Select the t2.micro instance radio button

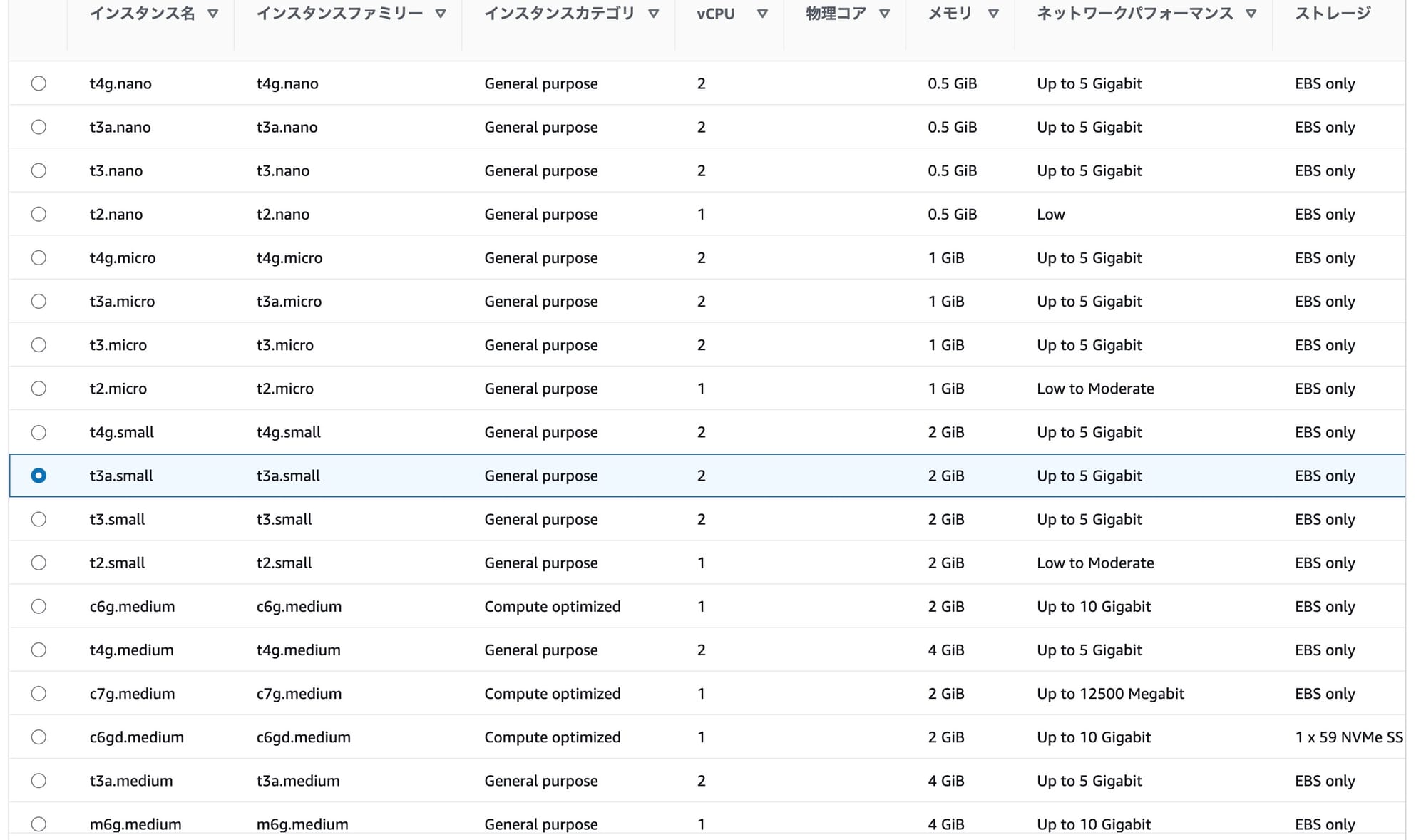tap(39, 389)
